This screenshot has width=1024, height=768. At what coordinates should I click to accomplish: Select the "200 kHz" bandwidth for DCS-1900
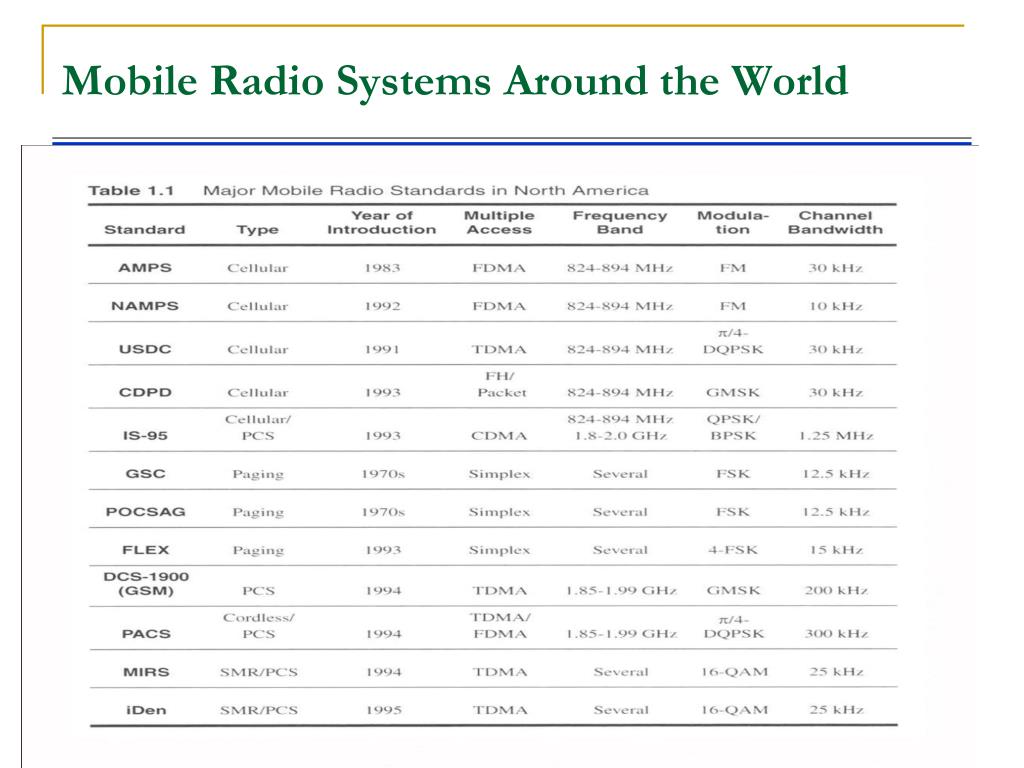pos(837,590)
